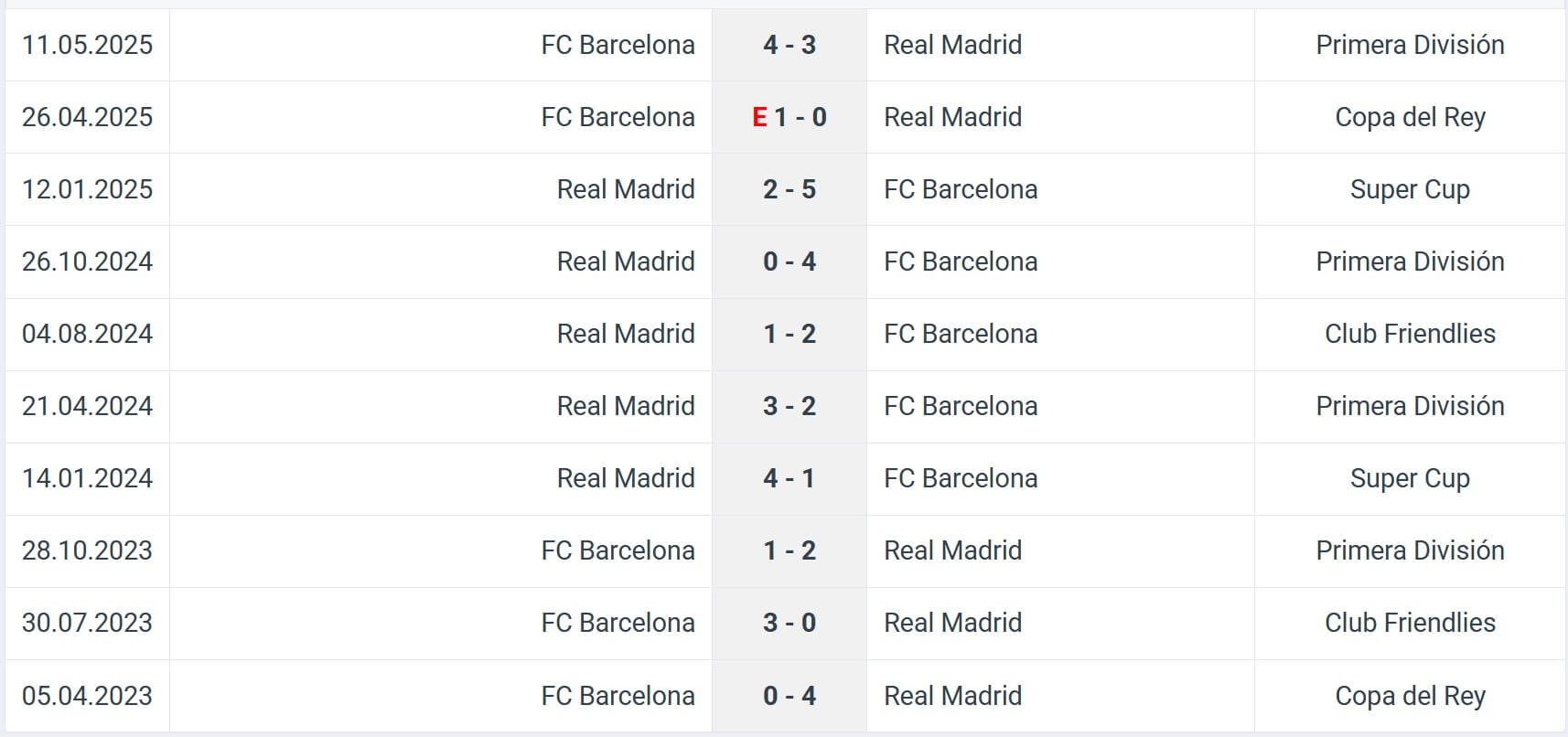
Task: Open Super Cup on the 14.01.2024 row
Action: 1410,478
